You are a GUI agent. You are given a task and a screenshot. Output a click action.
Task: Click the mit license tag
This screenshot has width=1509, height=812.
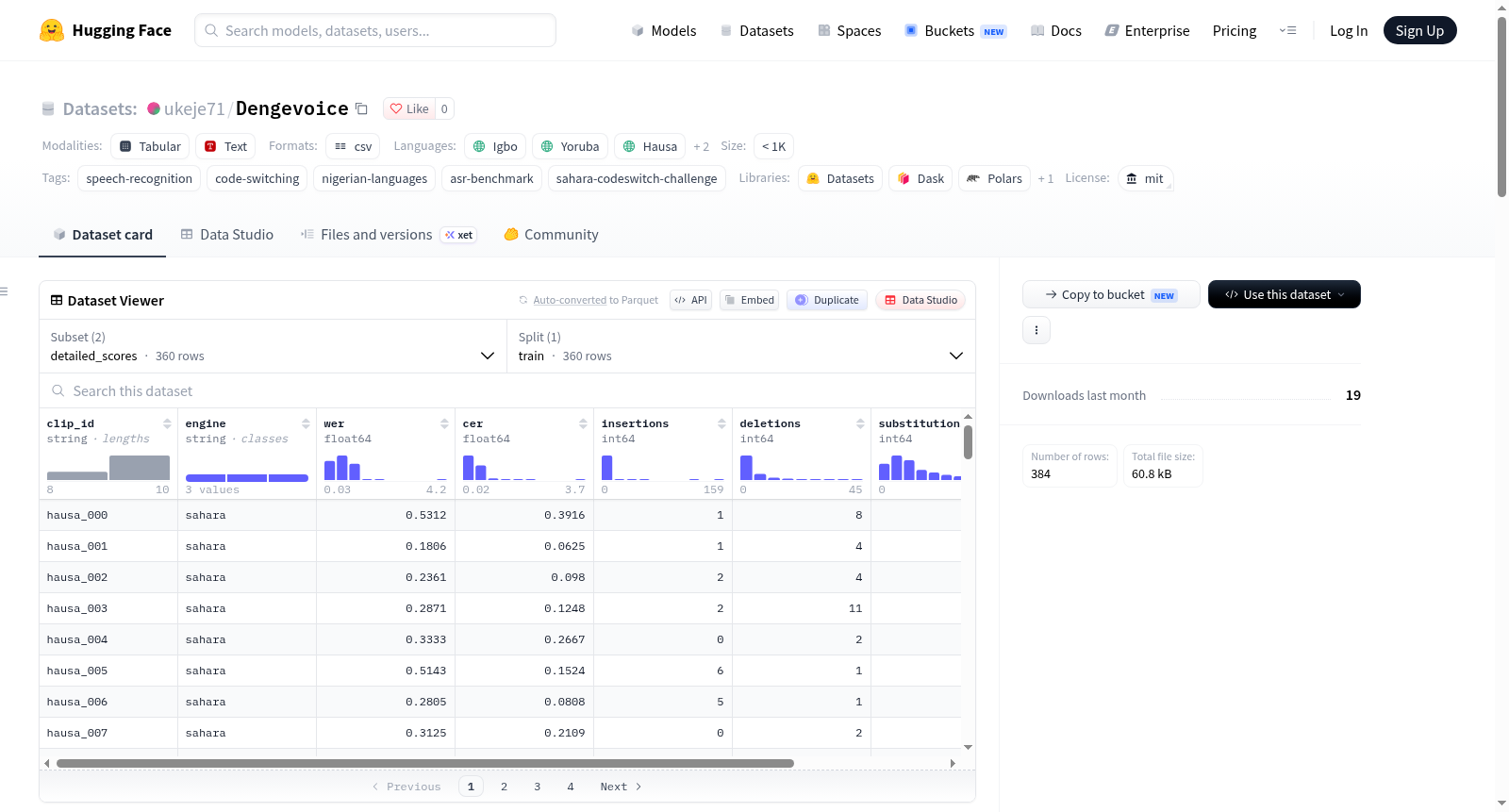click(x=1145, y=178)
